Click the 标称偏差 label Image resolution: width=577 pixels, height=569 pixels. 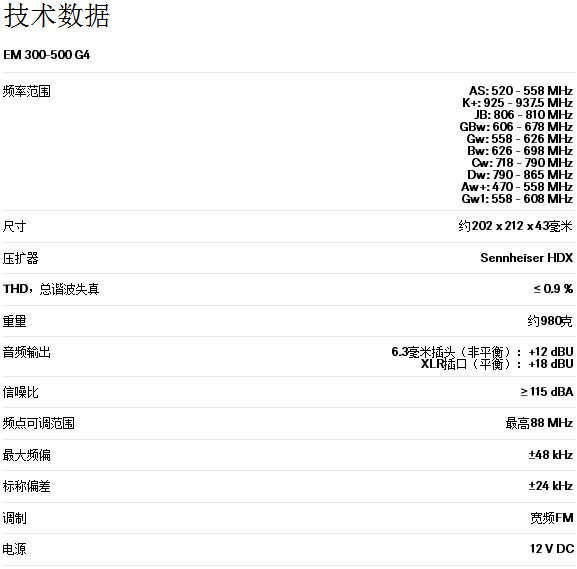(x=26, y=486)
